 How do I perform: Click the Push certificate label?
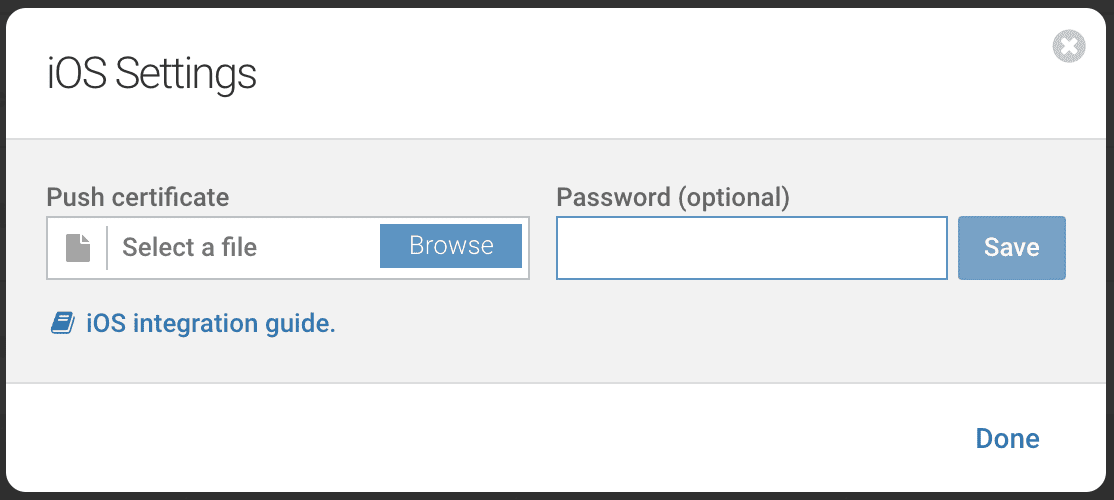(x=138, y=197)
